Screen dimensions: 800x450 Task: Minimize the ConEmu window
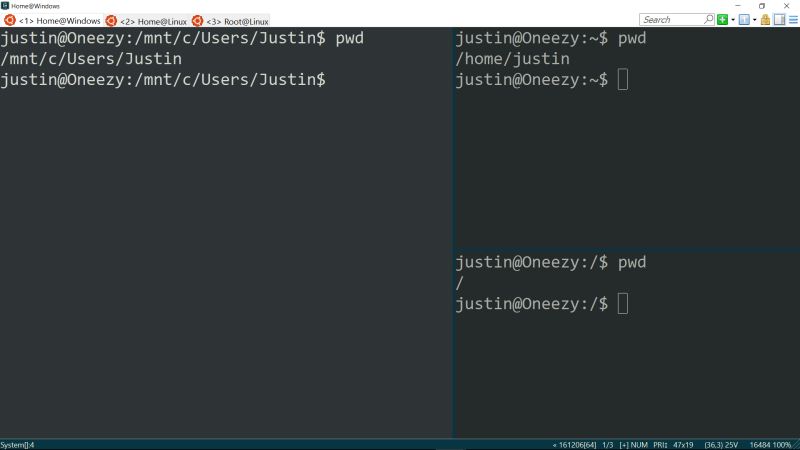point(738,6)
